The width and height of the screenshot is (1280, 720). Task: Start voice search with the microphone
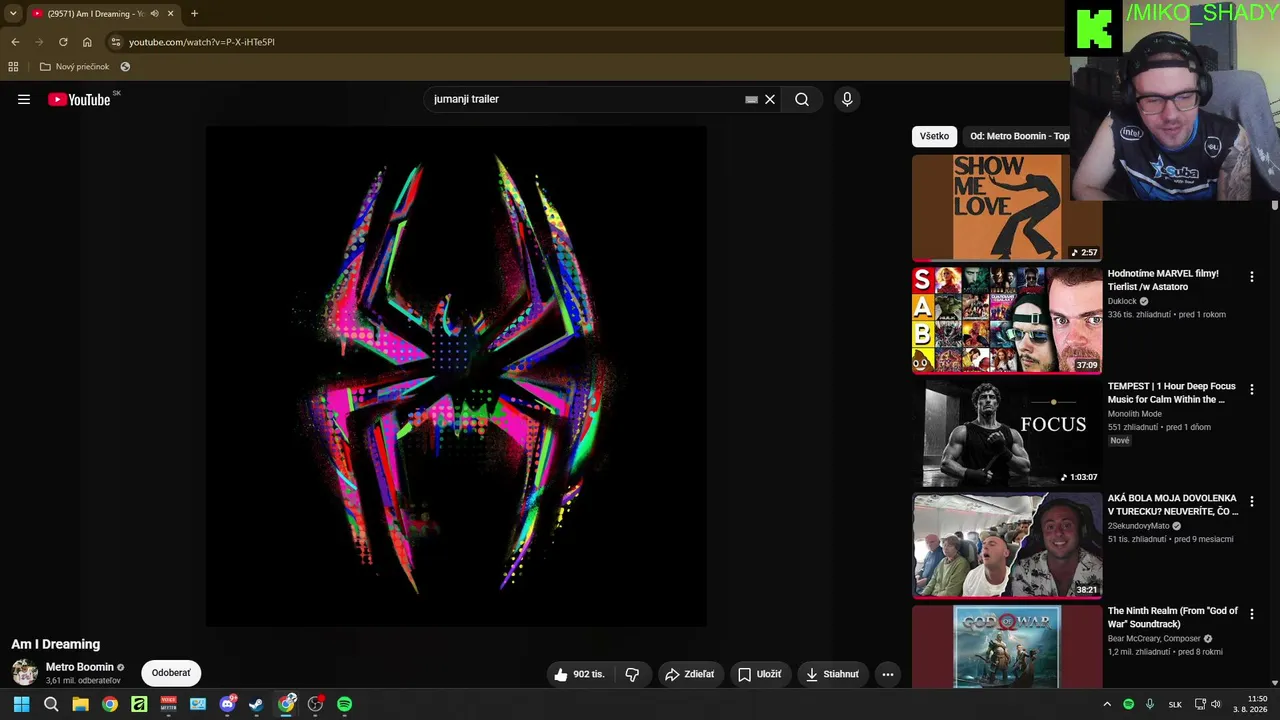coord(847,99)
